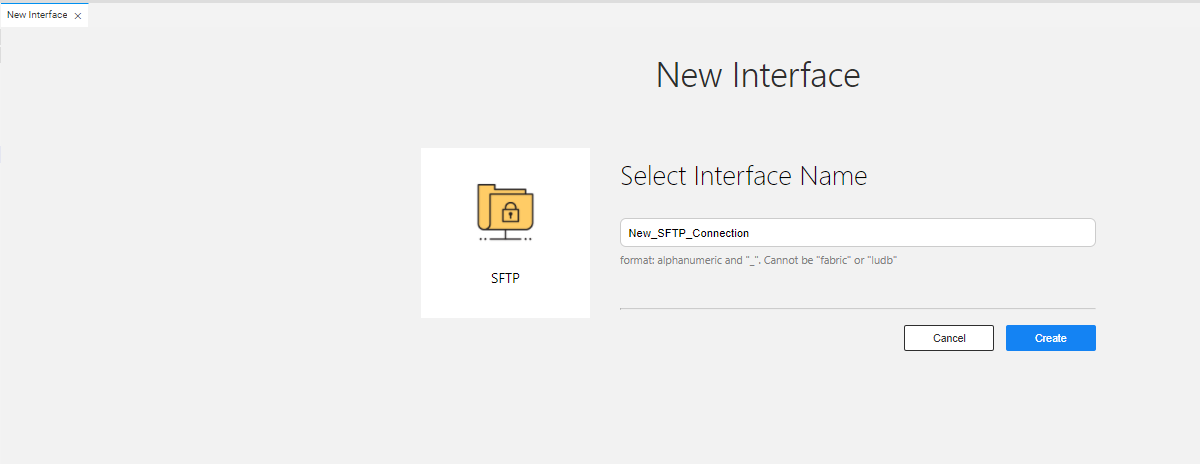The width and height of the screenshot is (1200, 464).
Task: Click the padlock on the SFTP icon
Action: click(x=510, y=212)
